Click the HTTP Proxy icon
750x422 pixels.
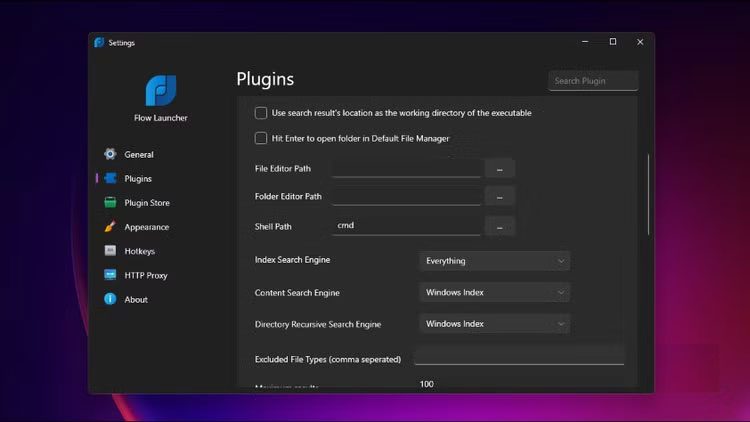tap(110, 275)
